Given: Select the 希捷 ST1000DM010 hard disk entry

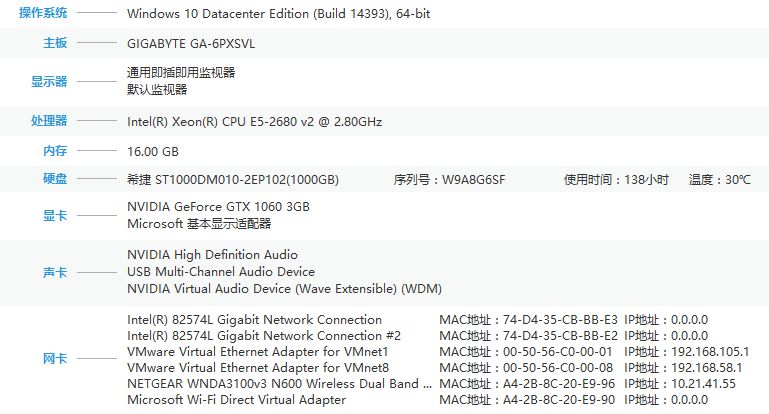Looking at the screenshot, I should click(x=232, y=180).
